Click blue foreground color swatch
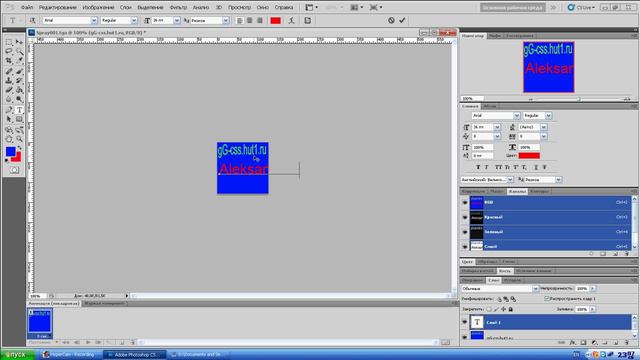The width and height of the screenshot is (640, 360). 11,152
